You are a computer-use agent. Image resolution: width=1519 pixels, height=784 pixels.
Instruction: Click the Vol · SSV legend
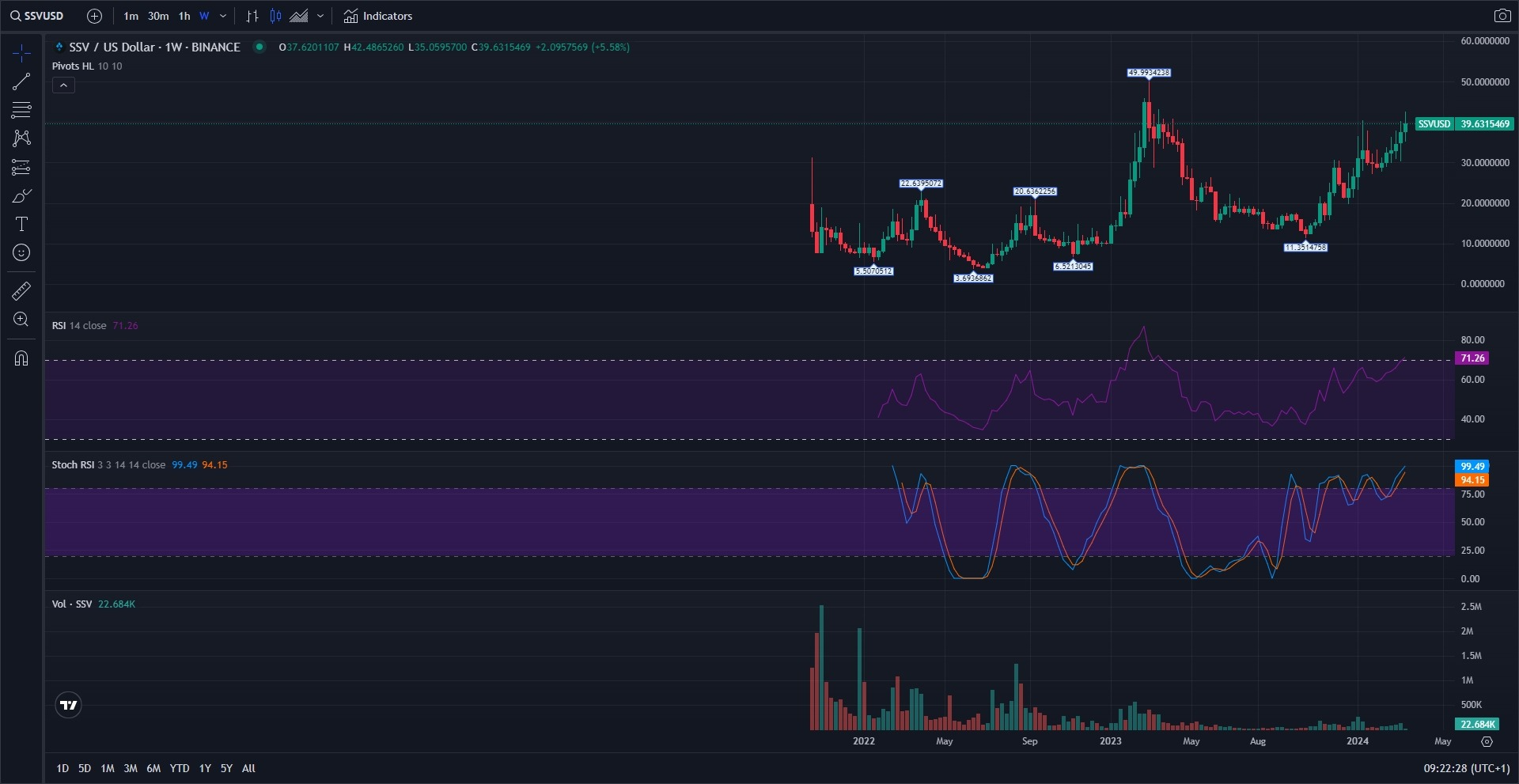click(x=72, y=604)
